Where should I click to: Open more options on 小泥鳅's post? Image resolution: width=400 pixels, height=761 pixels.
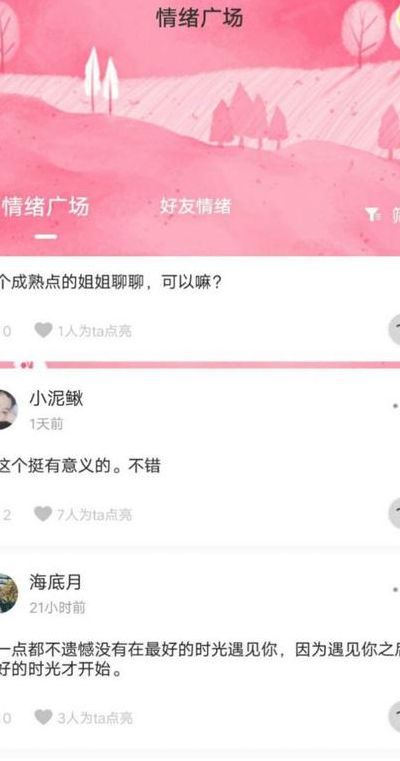click(x=396, y=406)
